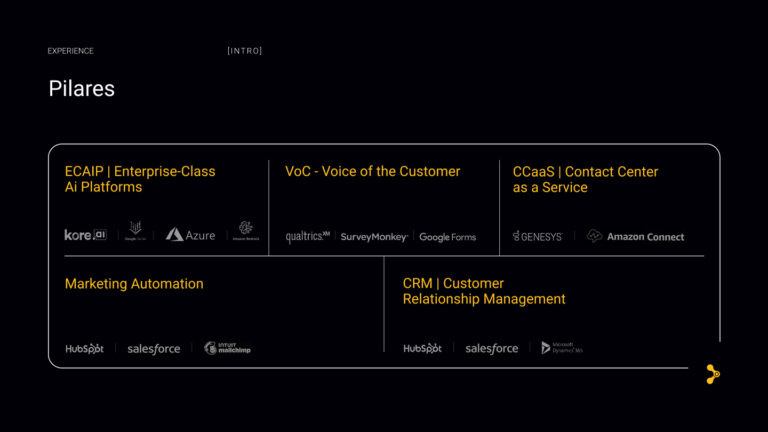The image size is (768, 432).
Task: Click the Google Forms logo
Action: [x=447, y=237]
